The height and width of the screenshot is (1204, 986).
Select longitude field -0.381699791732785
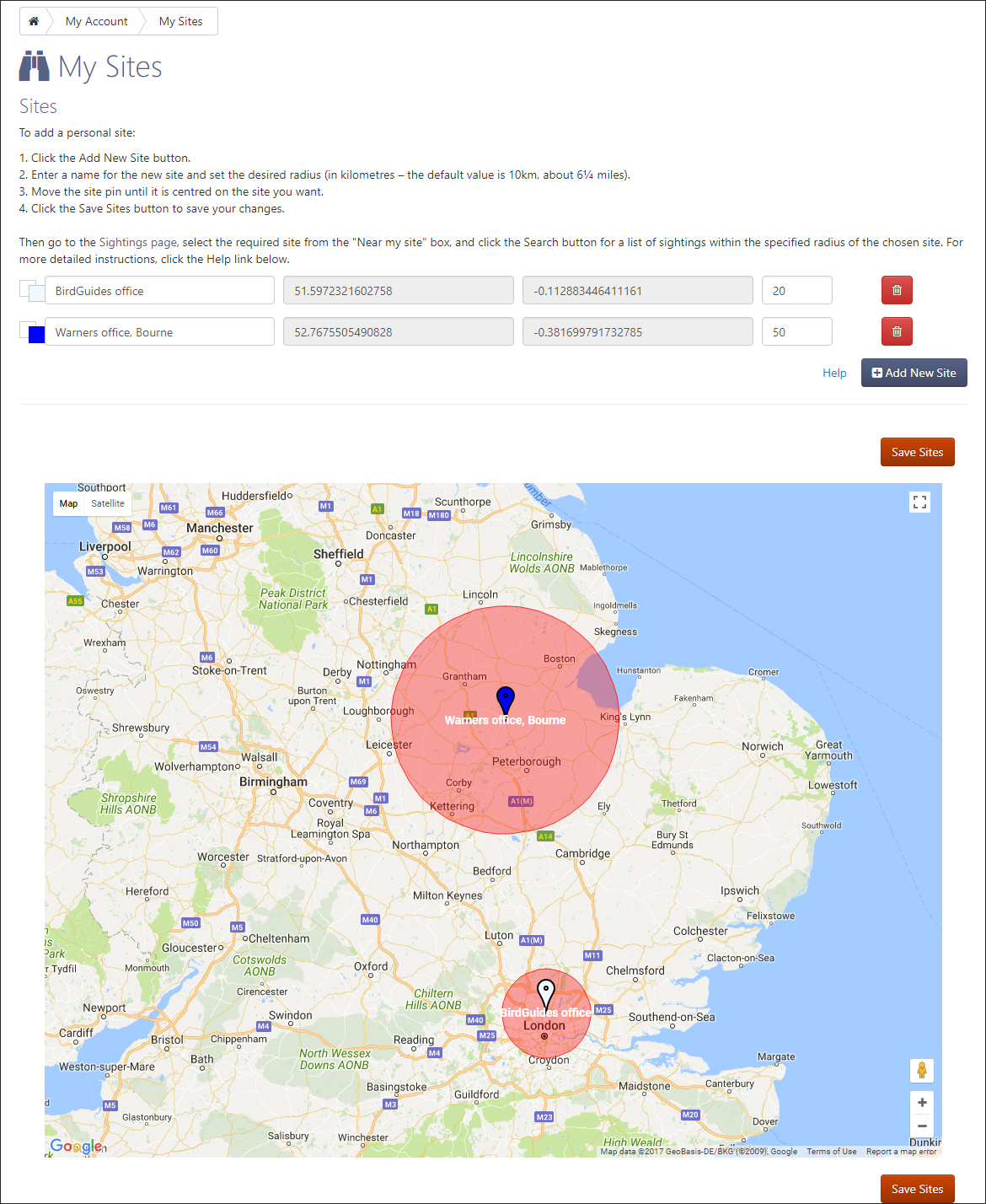click(x=637, y=331)
